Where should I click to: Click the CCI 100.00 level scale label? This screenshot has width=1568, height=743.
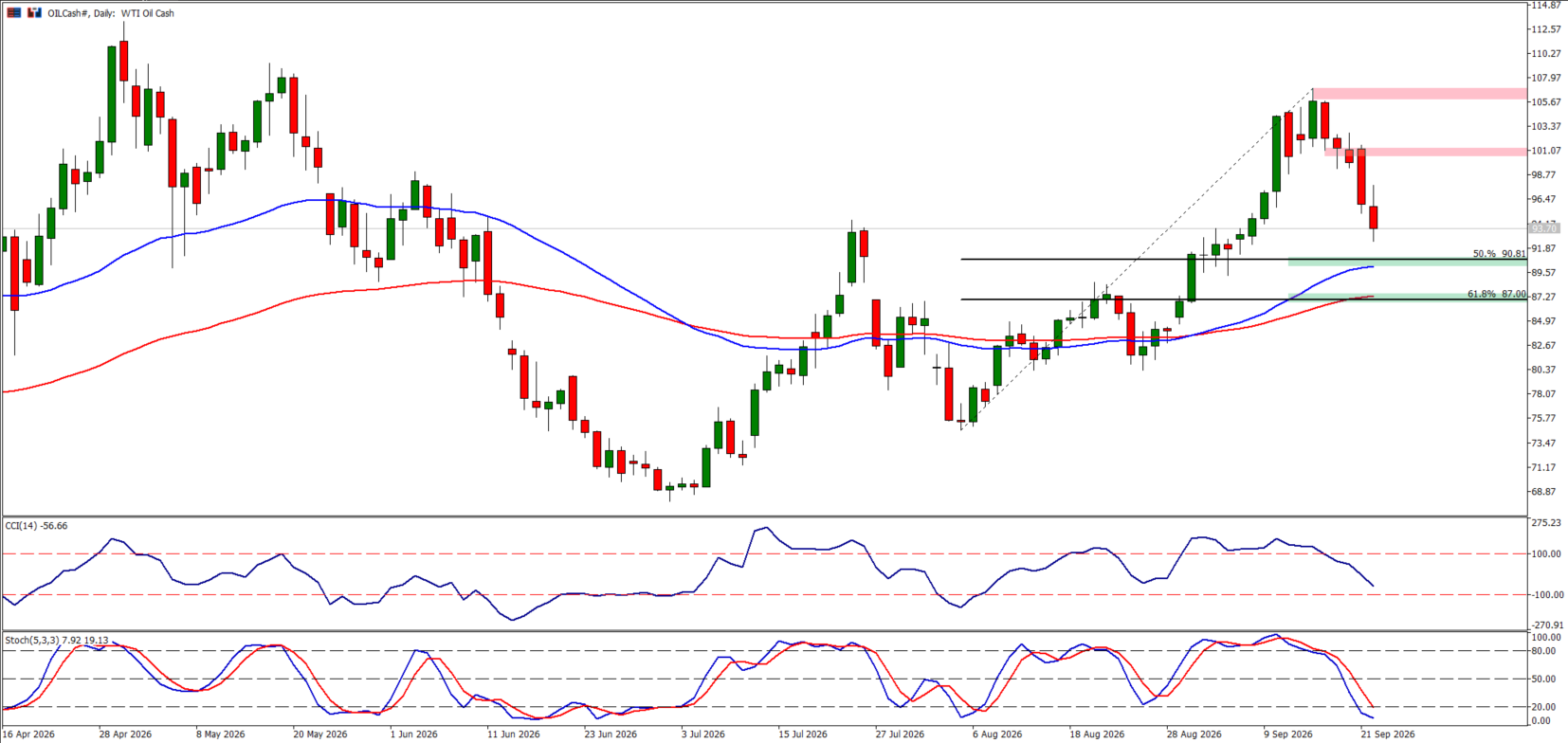[1545, 554]
